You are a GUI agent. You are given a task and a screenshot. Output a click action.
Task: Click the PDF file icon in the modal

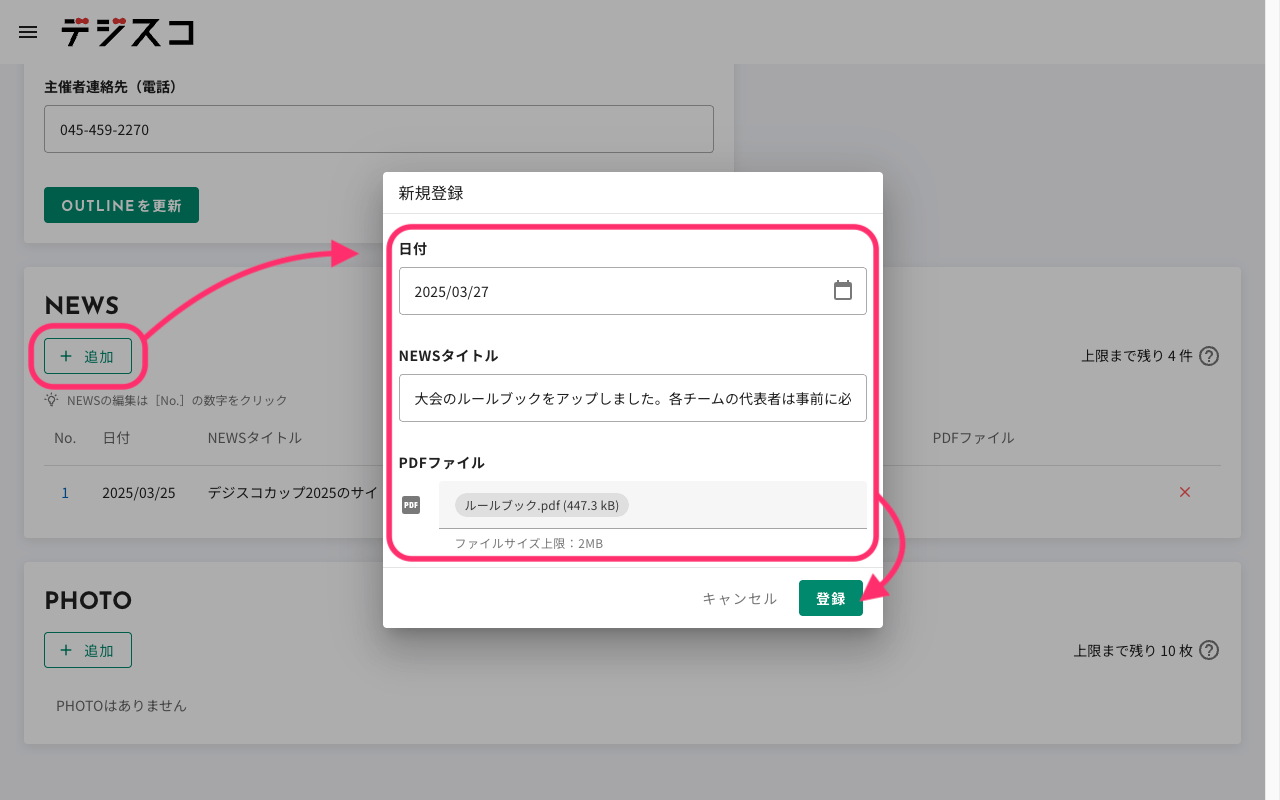tap(410, 505)
